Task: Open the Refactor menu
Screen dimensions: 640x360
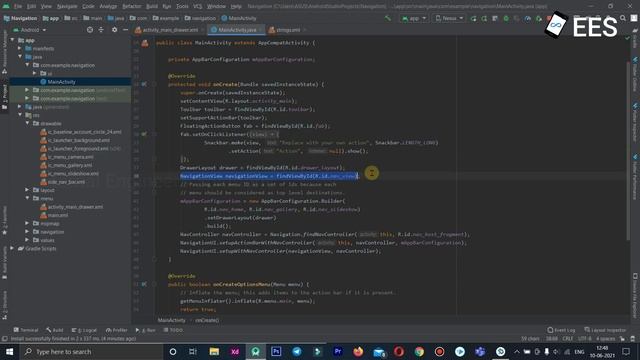Action: tap(131, 6)
